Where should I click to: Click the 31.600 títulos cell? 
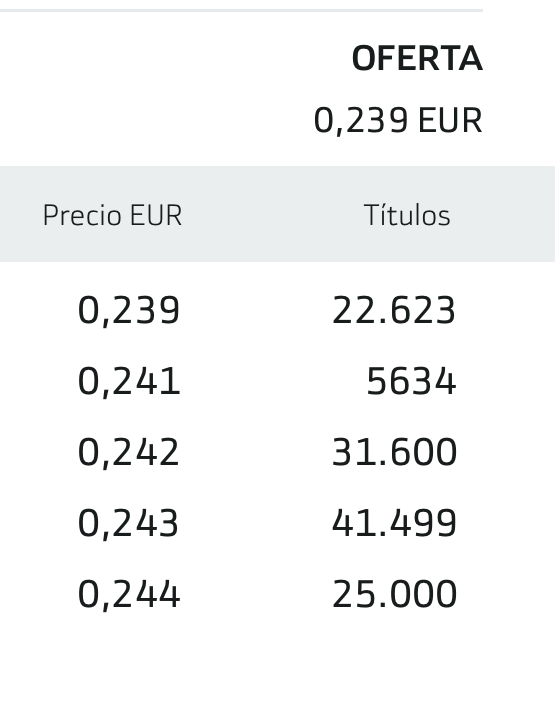395,452
